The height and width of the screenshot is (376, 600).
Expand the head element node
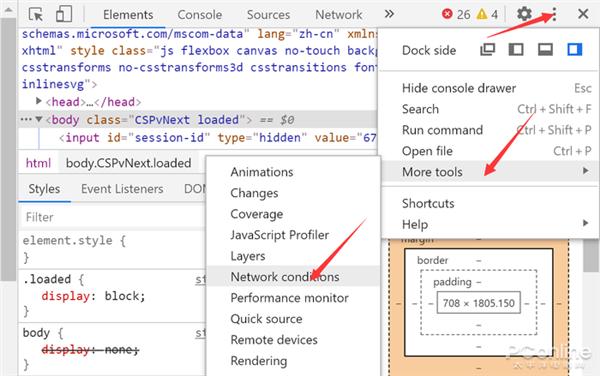coord(38,101)
